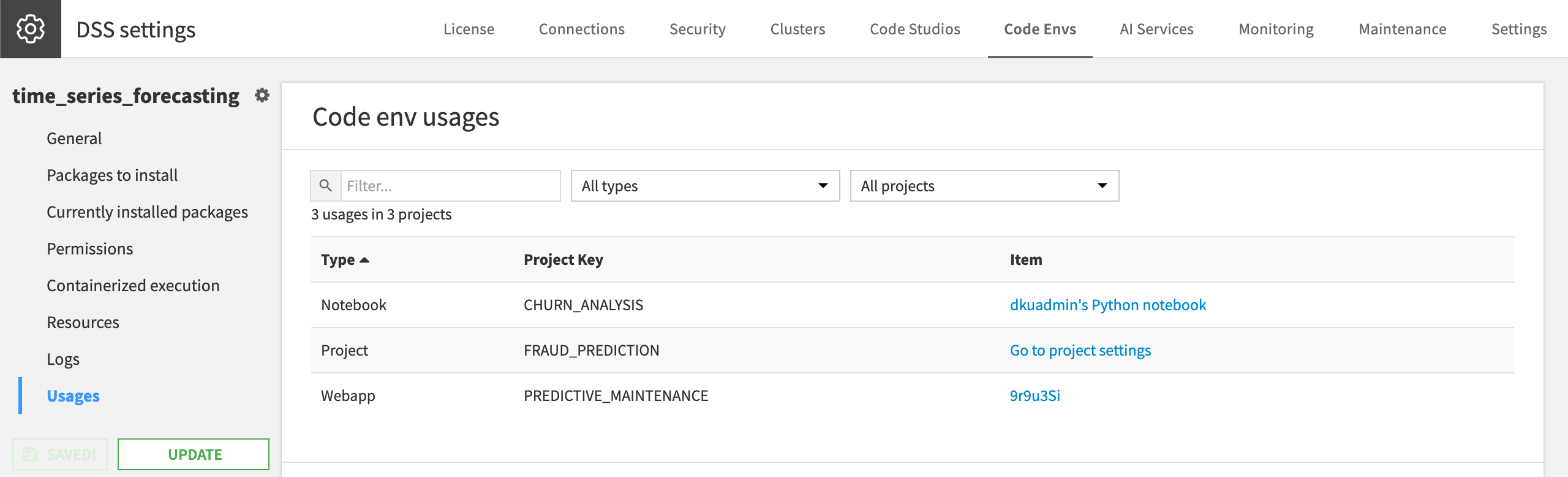The image size is (1568, 477).
Task: Select the Clusters tab
Action: pos(797,29)
